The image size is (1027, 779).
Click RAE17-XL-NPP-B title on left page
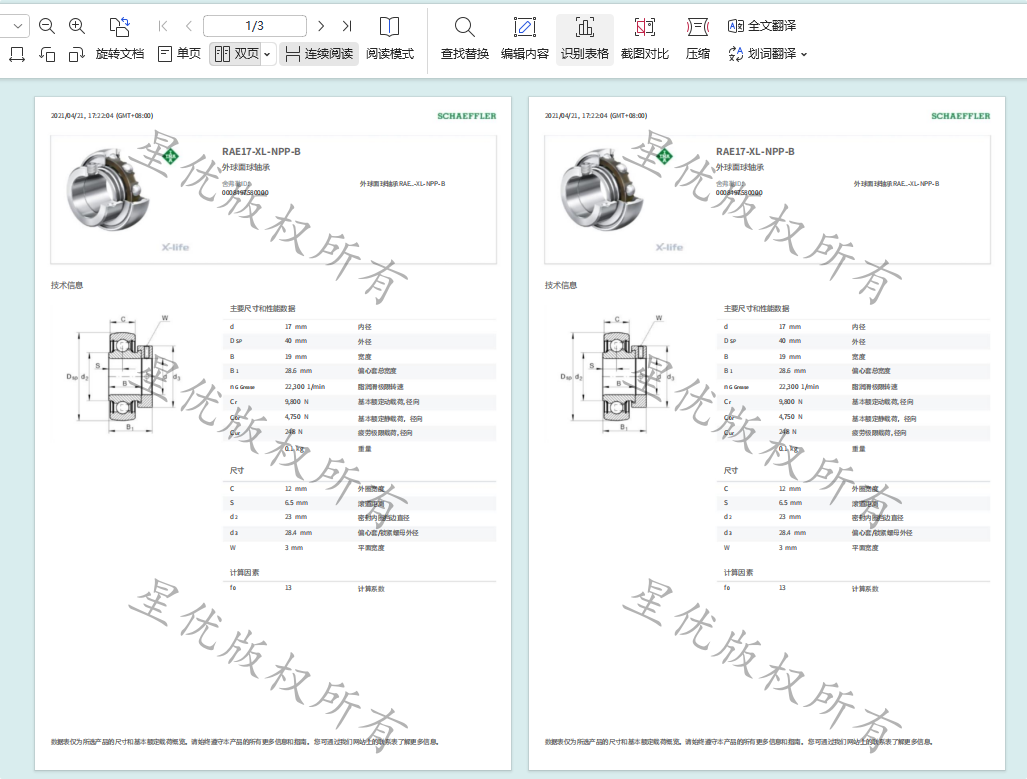coord(261,151)
